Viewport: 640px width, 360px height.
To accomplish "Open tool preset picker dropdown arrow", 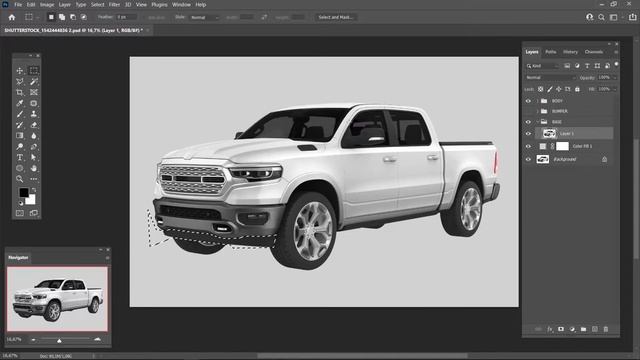I will (x=38, y=18).
